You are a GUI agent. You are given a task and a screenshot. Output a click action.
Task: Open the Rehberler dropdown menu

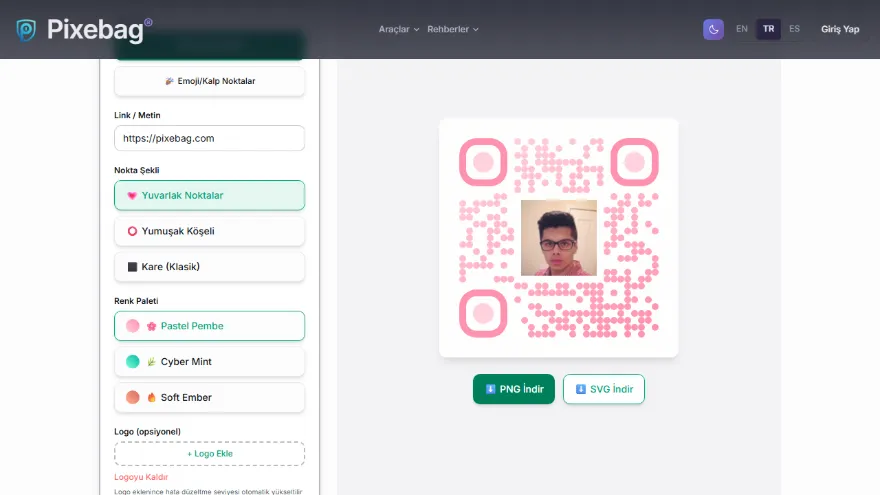(x=452, y=29)
